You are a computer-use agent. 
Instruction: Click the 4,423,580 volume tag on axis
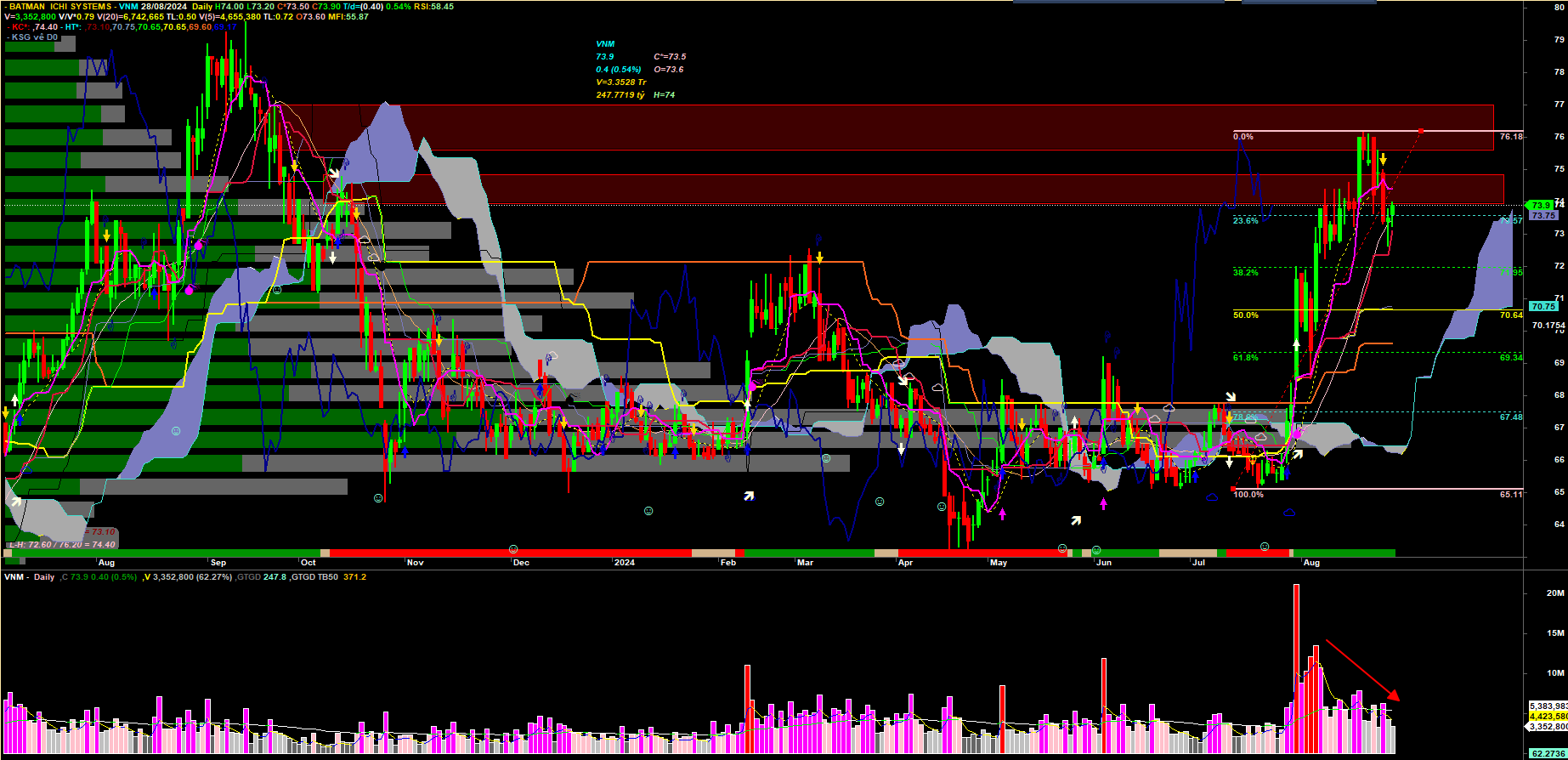point(1548,717)
